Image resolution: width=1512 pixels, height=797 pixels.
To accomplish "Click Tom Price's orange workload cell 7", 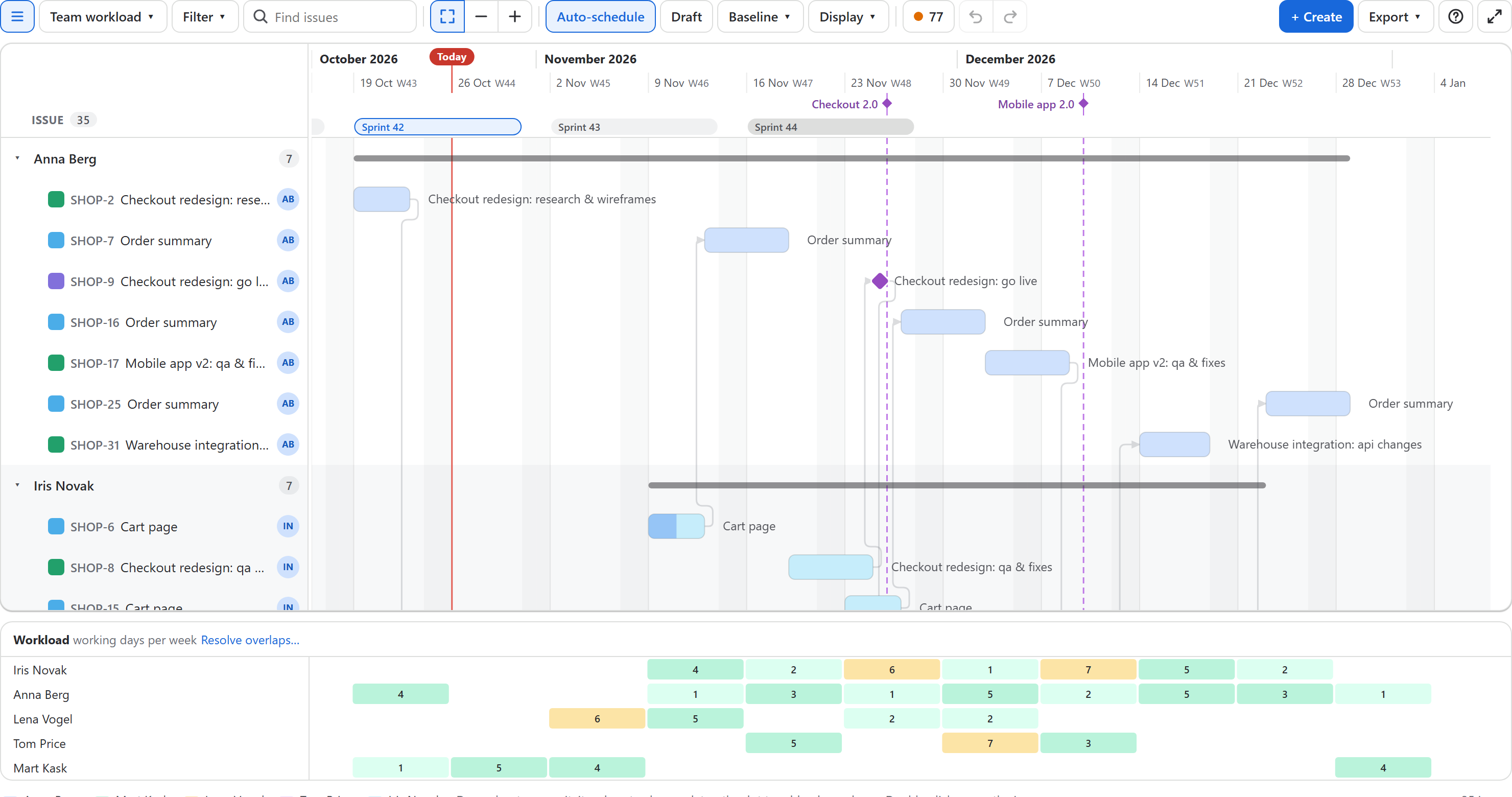I will [989, 743].
